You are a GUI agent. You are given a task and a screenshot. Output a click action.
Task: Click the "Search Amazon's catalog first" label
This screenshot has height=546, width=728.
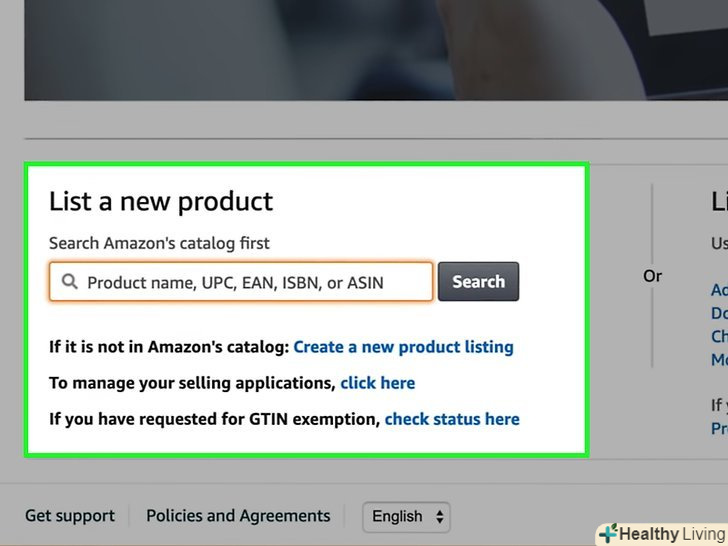(x=159, y=243)
